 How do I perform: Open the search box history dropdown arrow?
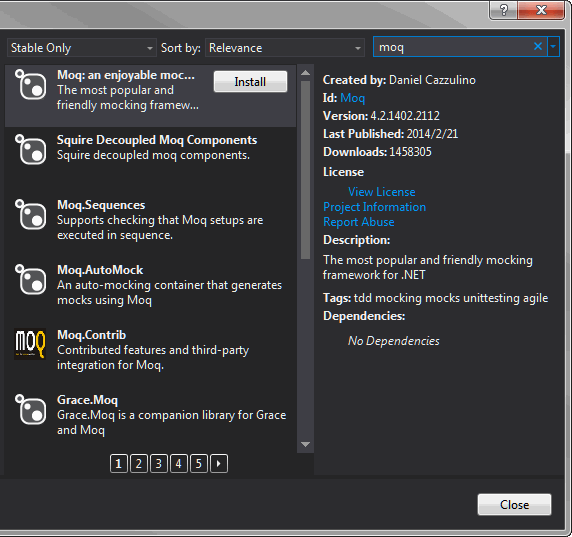tap(553, 46)
